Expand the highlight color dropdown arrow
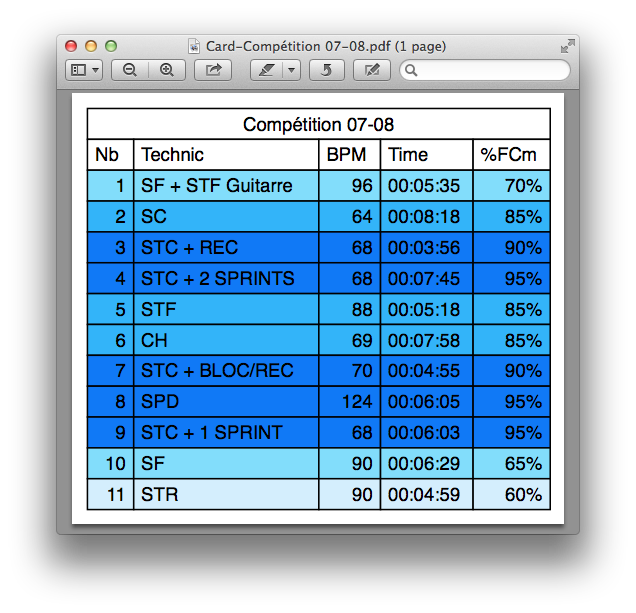 [291, 70]
